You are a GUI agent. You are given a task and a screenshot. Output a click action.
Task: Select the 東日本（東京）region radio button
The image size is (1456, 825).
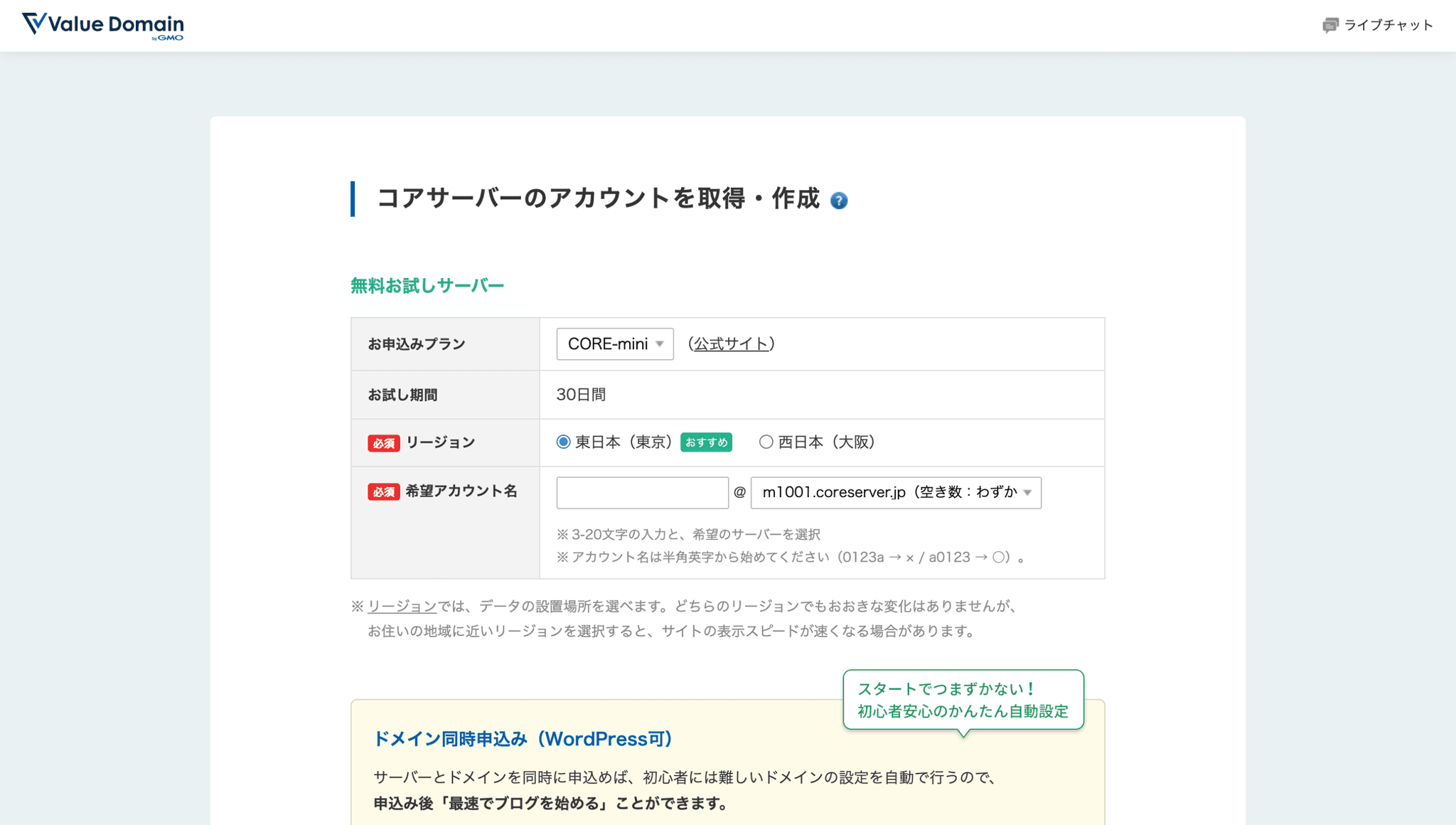tap(564, 442)
